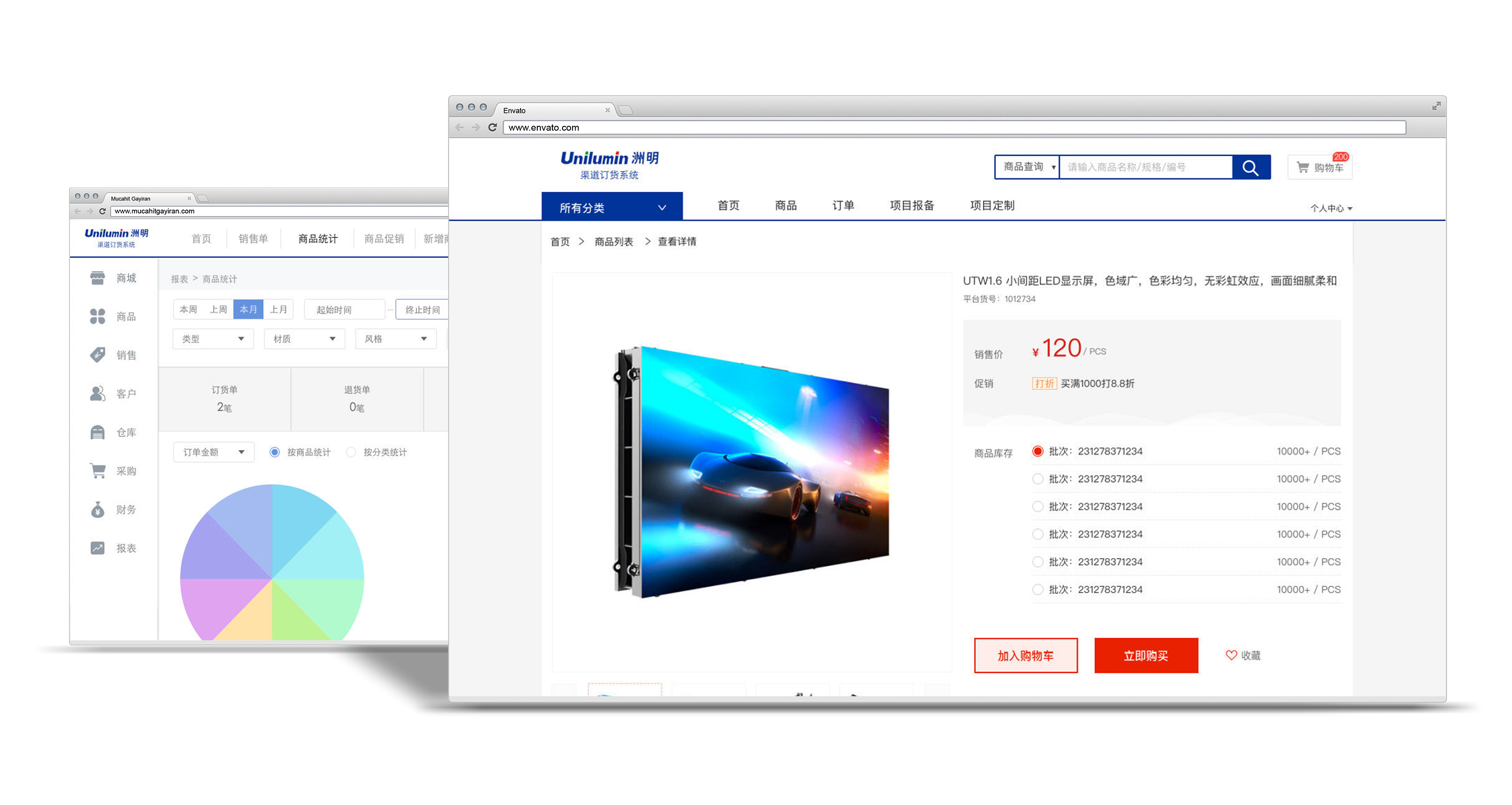Viewport: 1512px width, 805px height.
Task: Open 仓库 warehouse icon in sidebar
Action: (97, 432)
